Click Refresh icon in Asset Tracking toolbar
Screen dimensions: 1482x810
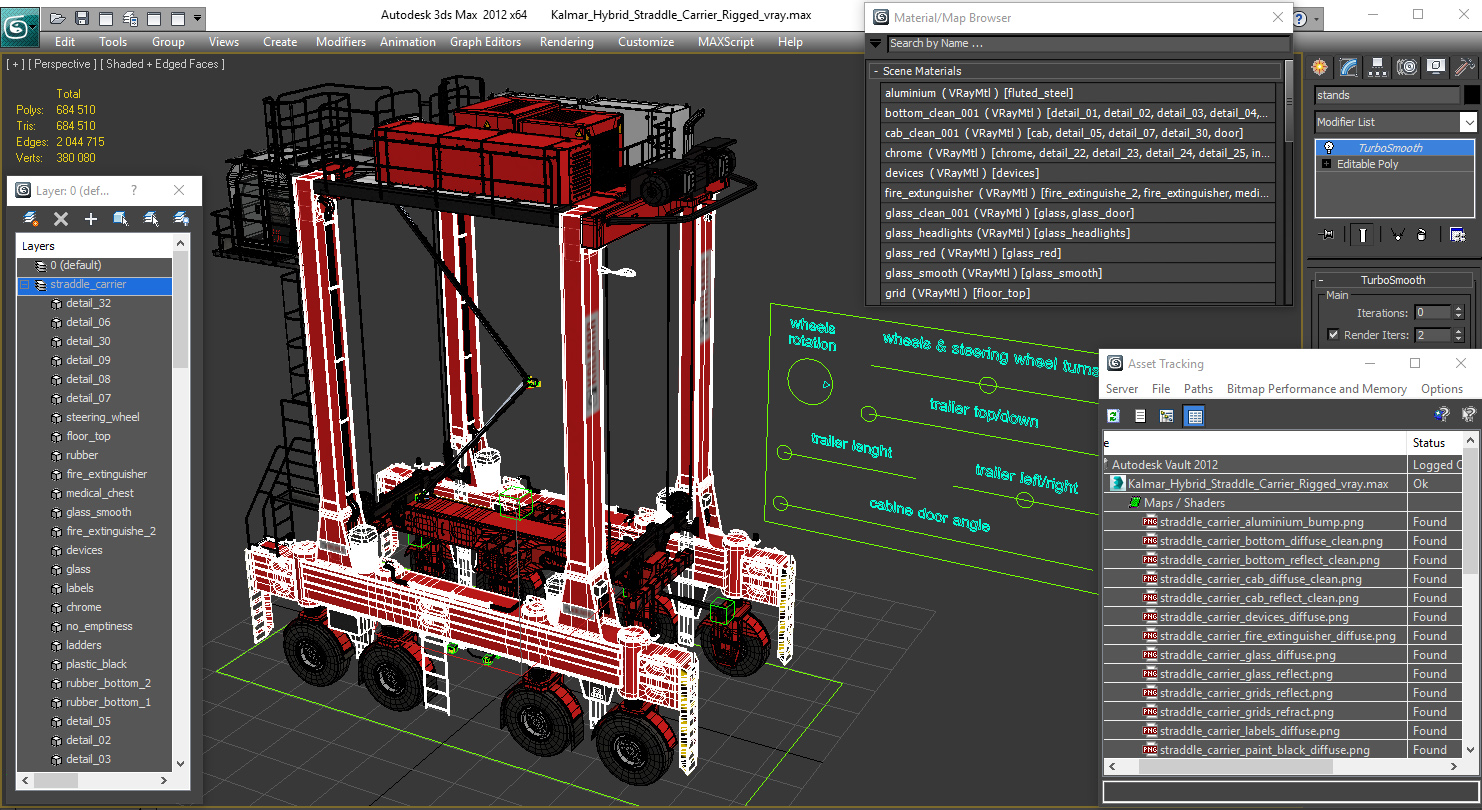click(x=1113, y=416)
